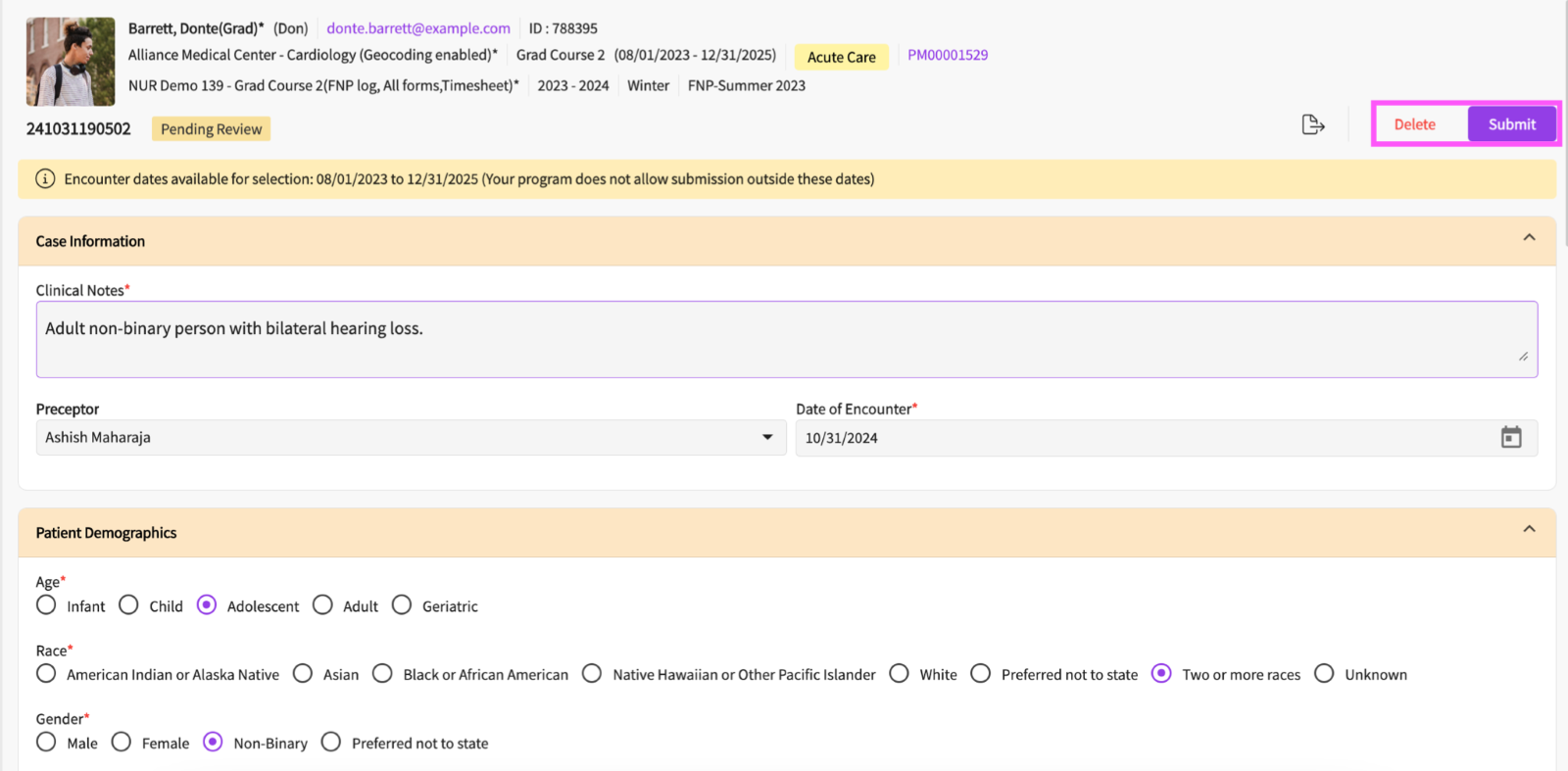Viewport: 1568px width, 771px height.
Task: Select Infant age radio button
Action: pos(46,605)
